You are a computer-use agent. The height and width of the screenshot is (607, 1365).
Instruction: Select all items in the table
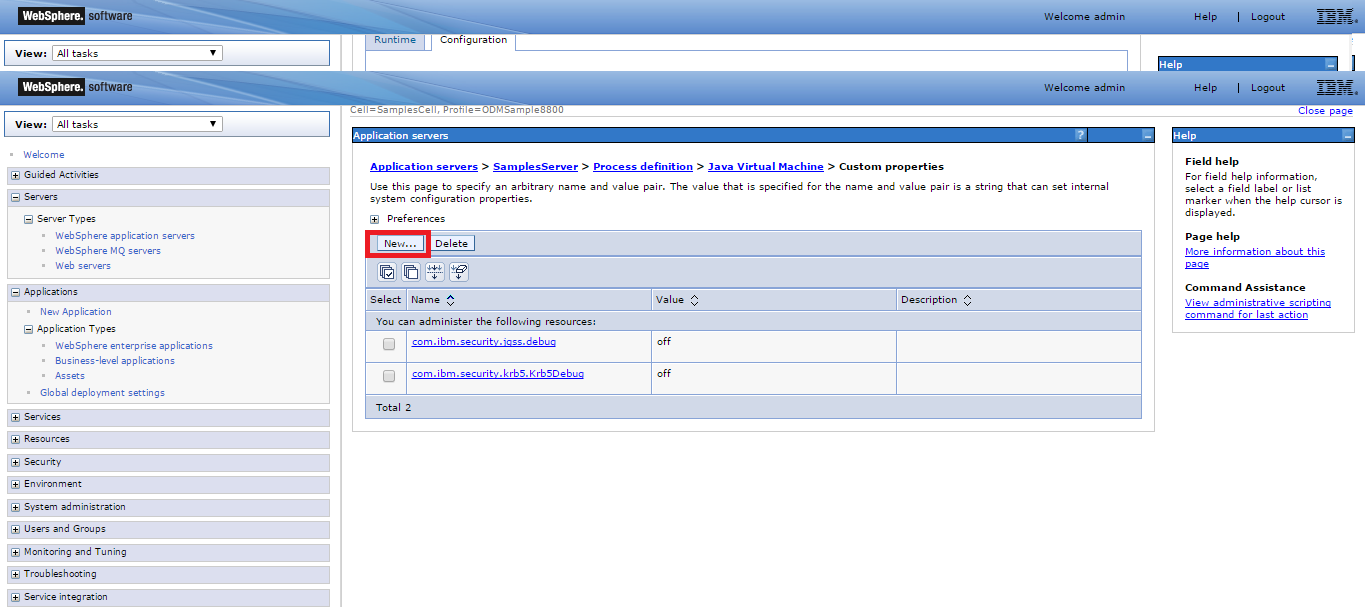[x=387, y=271]
